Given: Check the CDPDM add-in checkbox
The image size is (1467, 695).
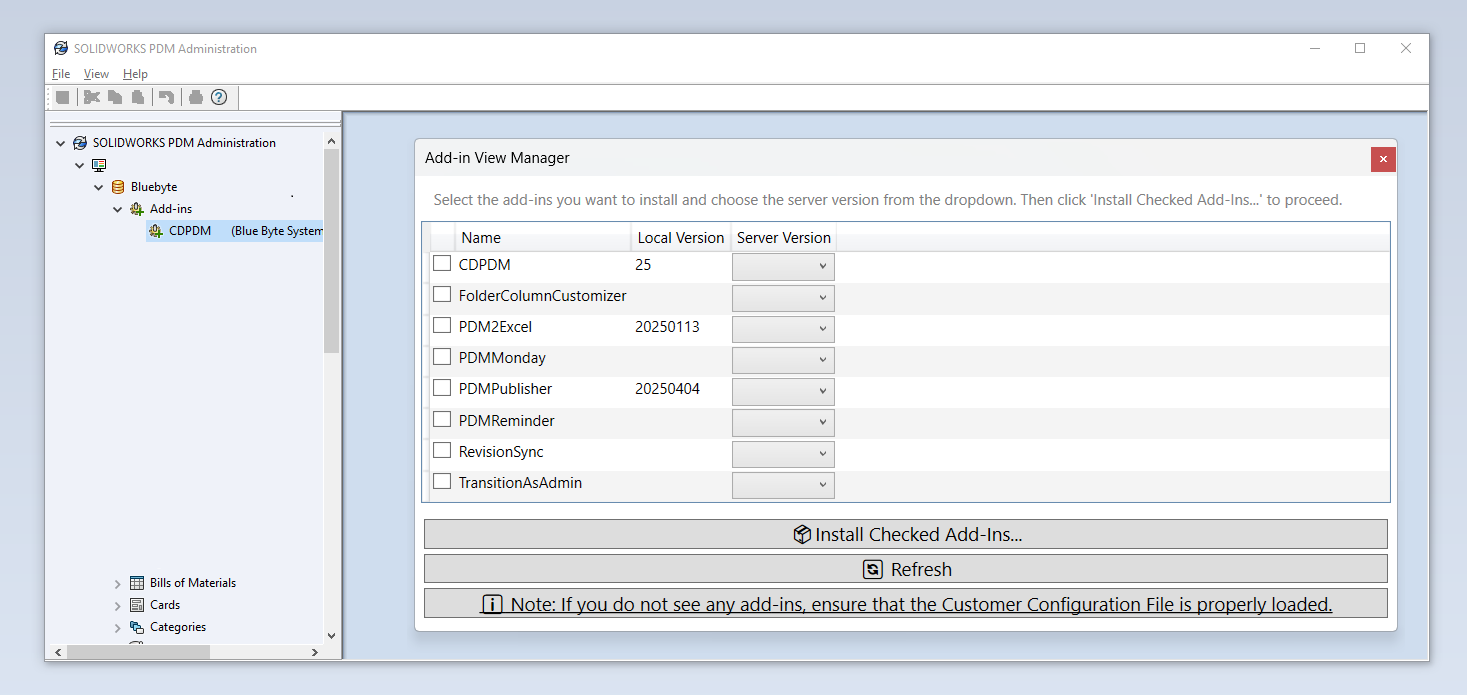Looking at the screenshot, I should (x=442, y=263).
